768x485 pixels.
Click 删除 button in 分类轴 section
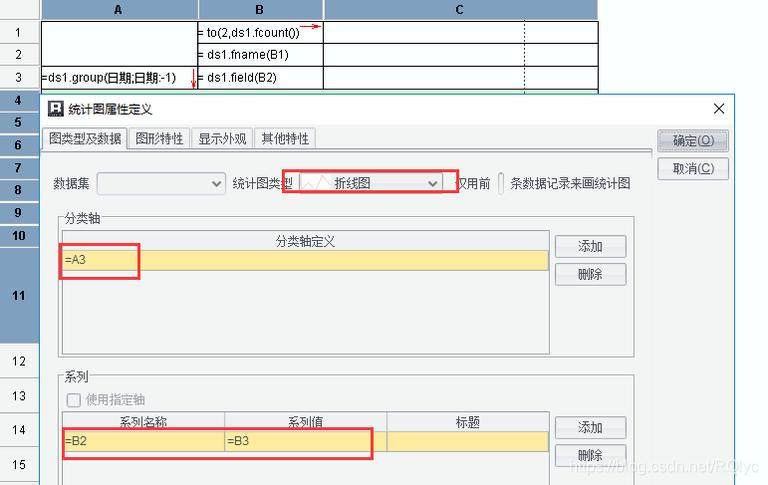tap(590, 274)
